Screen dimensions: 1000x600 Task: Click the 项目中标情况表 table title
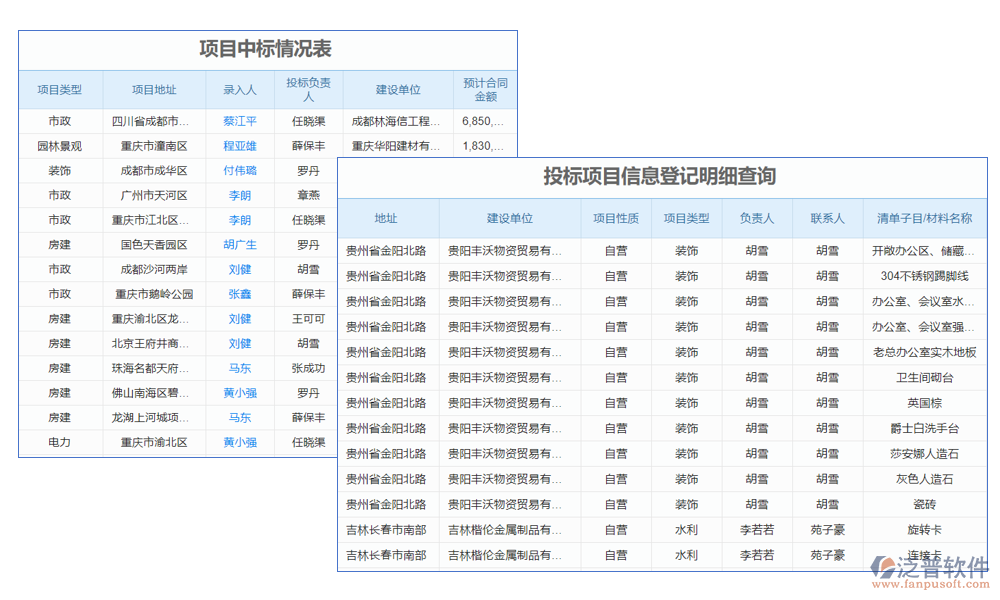(266, 48)
